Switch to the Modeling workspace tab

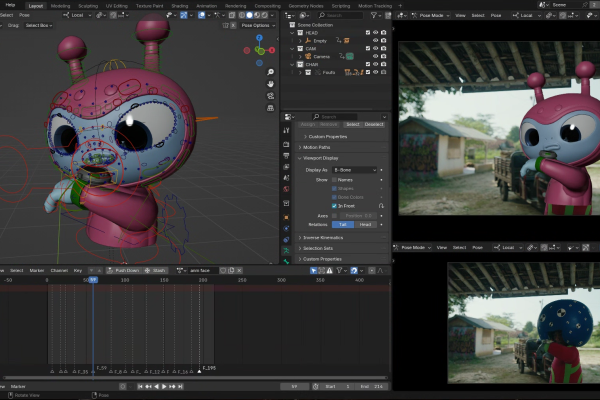pos(60,6)
